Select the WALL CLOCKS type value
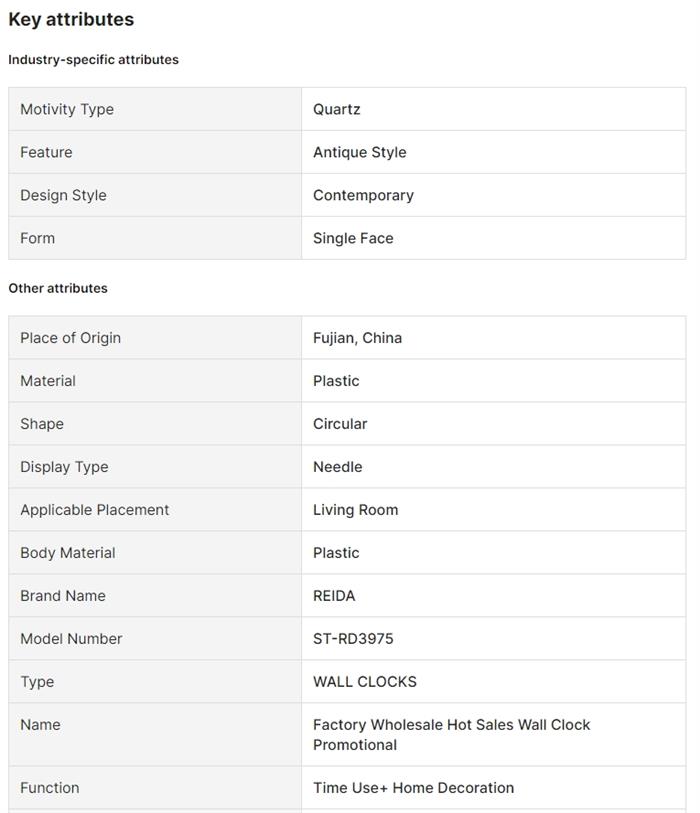Screen dimensions: 700x813 pos(365,682)
